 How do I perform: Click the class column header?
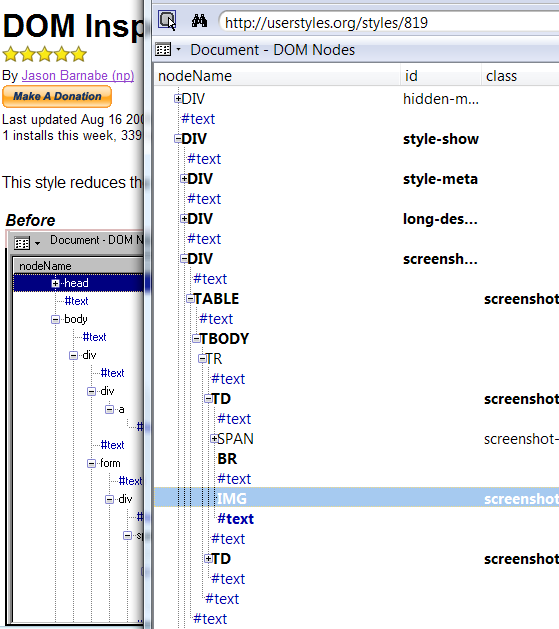coord(521,76)
